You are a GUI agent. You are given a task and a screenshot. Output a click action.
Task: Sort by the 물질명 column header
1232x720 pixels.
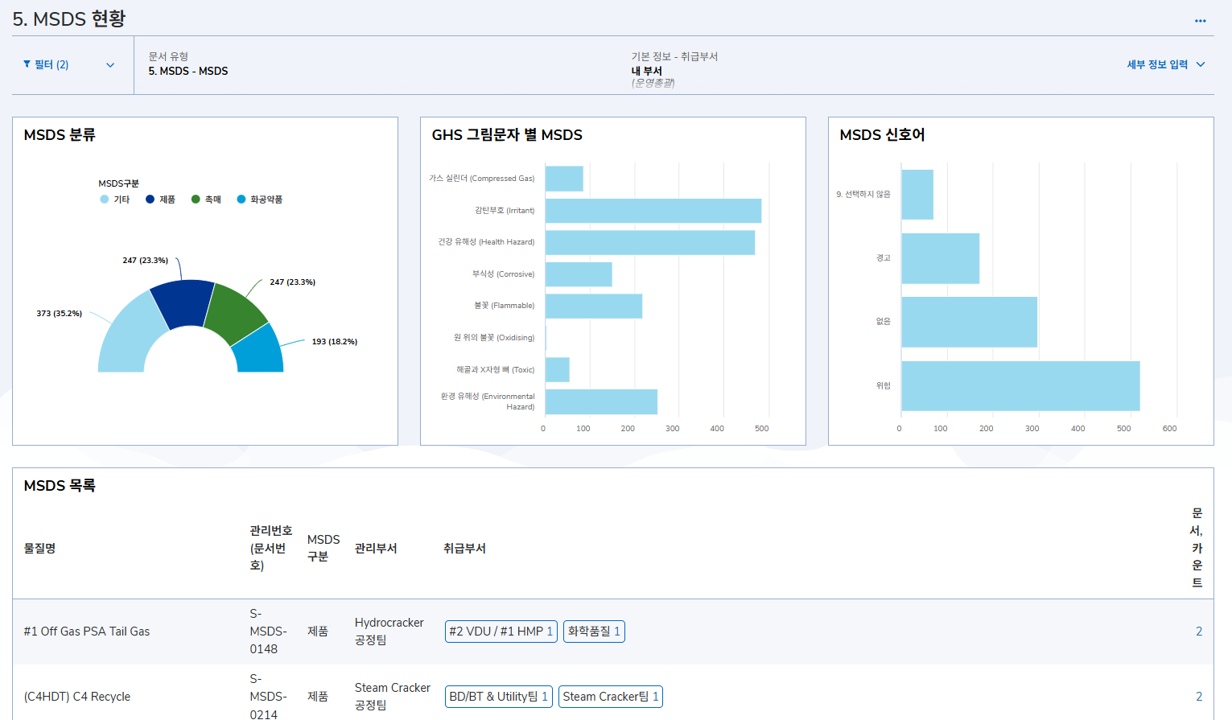[x=40, y=548]
